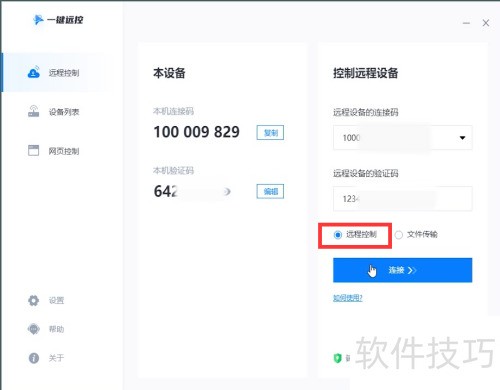The height and width of the screenshot is (390, 500).
Task: Click the cloud remote control icon
Action: pos(34,72)
